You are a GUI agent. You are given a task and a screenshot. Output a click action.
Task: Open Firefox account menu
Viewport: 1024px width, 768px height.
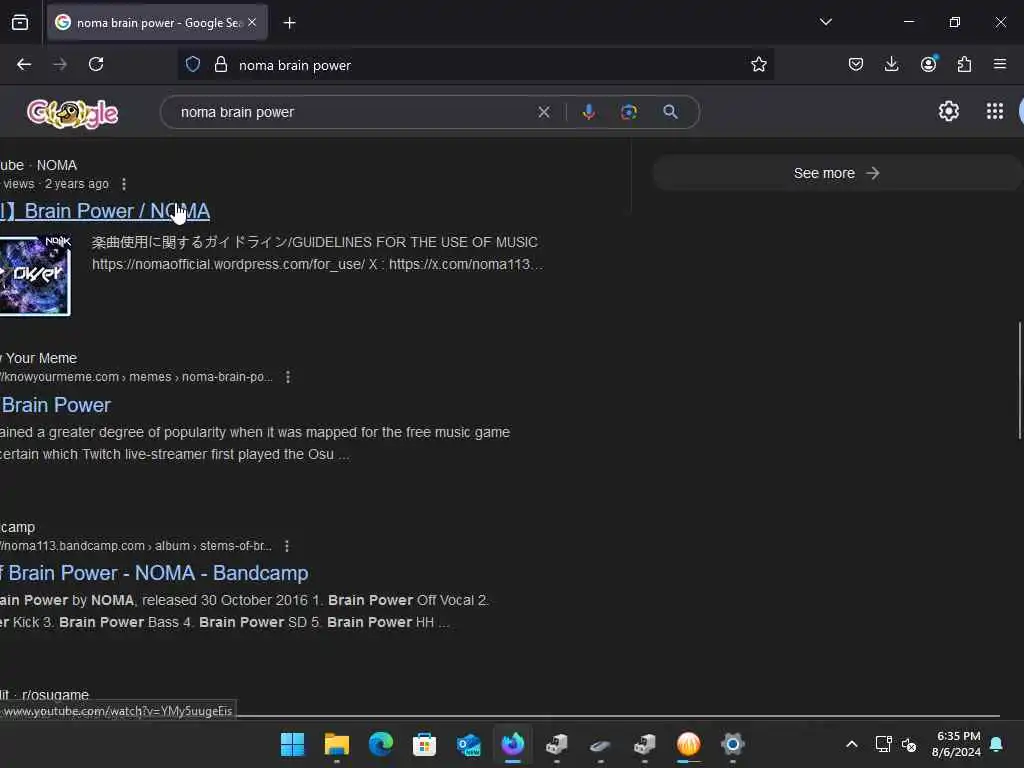[928, 64]
